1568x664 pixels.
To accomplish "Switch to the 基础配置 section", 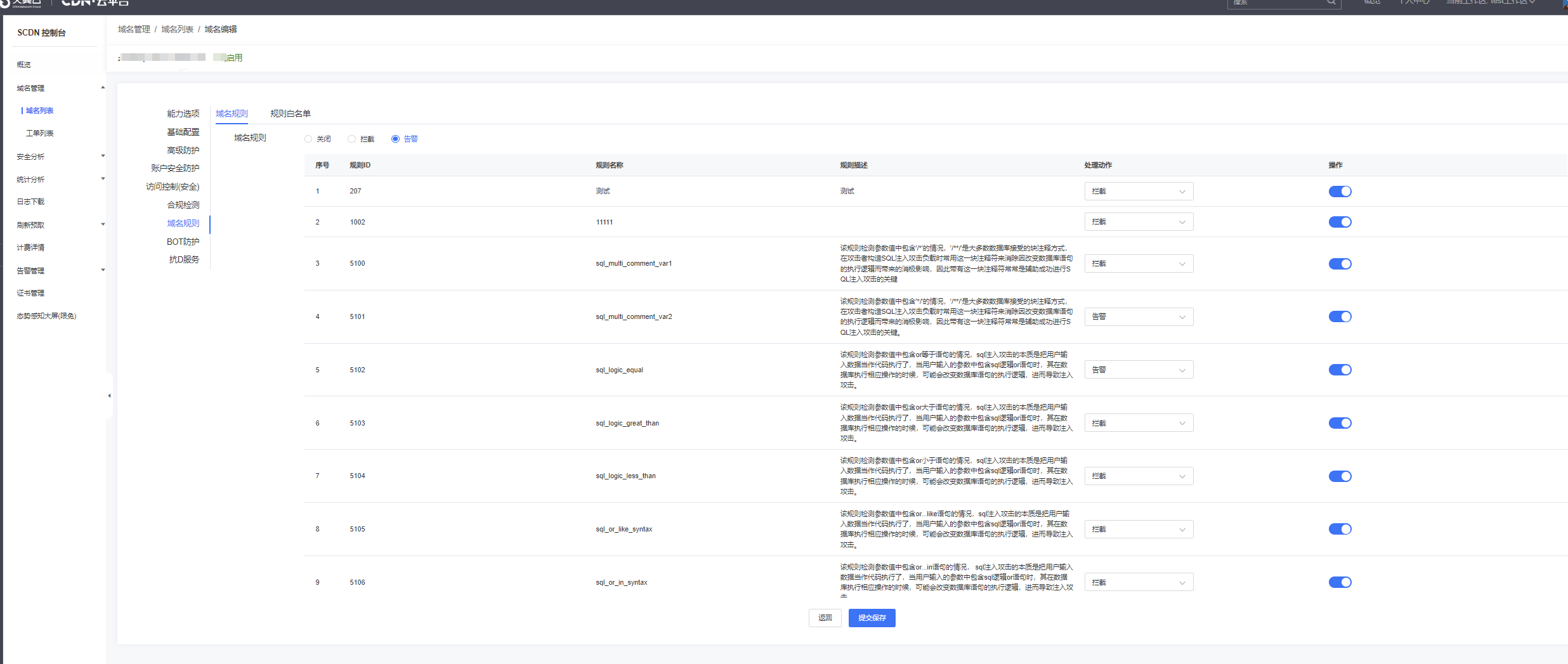I will click(x=183, y=132).
